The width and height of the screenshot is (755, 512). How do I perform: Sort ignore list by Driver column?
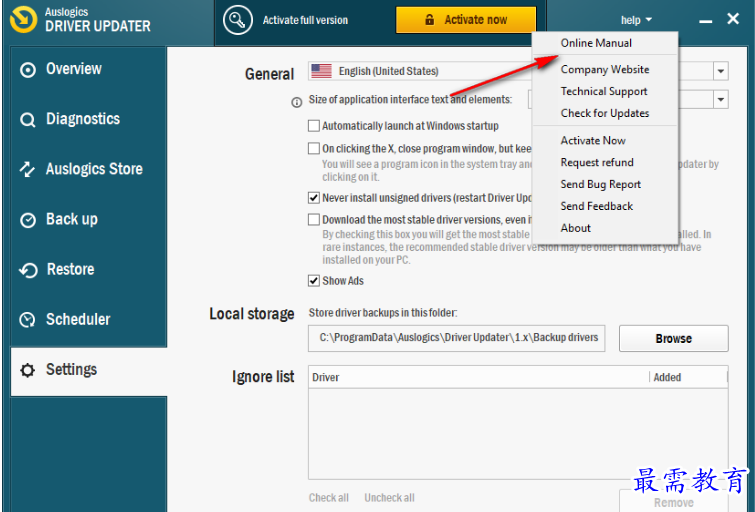479,378
